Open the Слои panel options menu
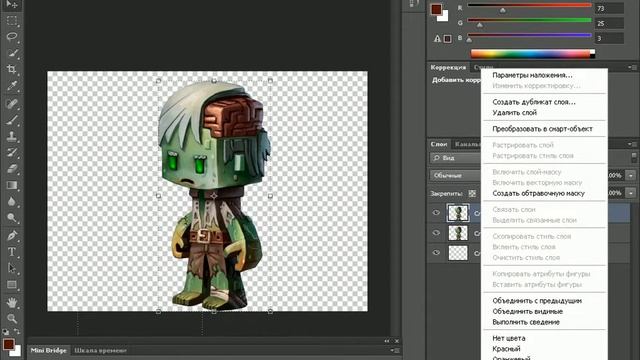Screen dimensions: 640x360 tap(633, 144)
